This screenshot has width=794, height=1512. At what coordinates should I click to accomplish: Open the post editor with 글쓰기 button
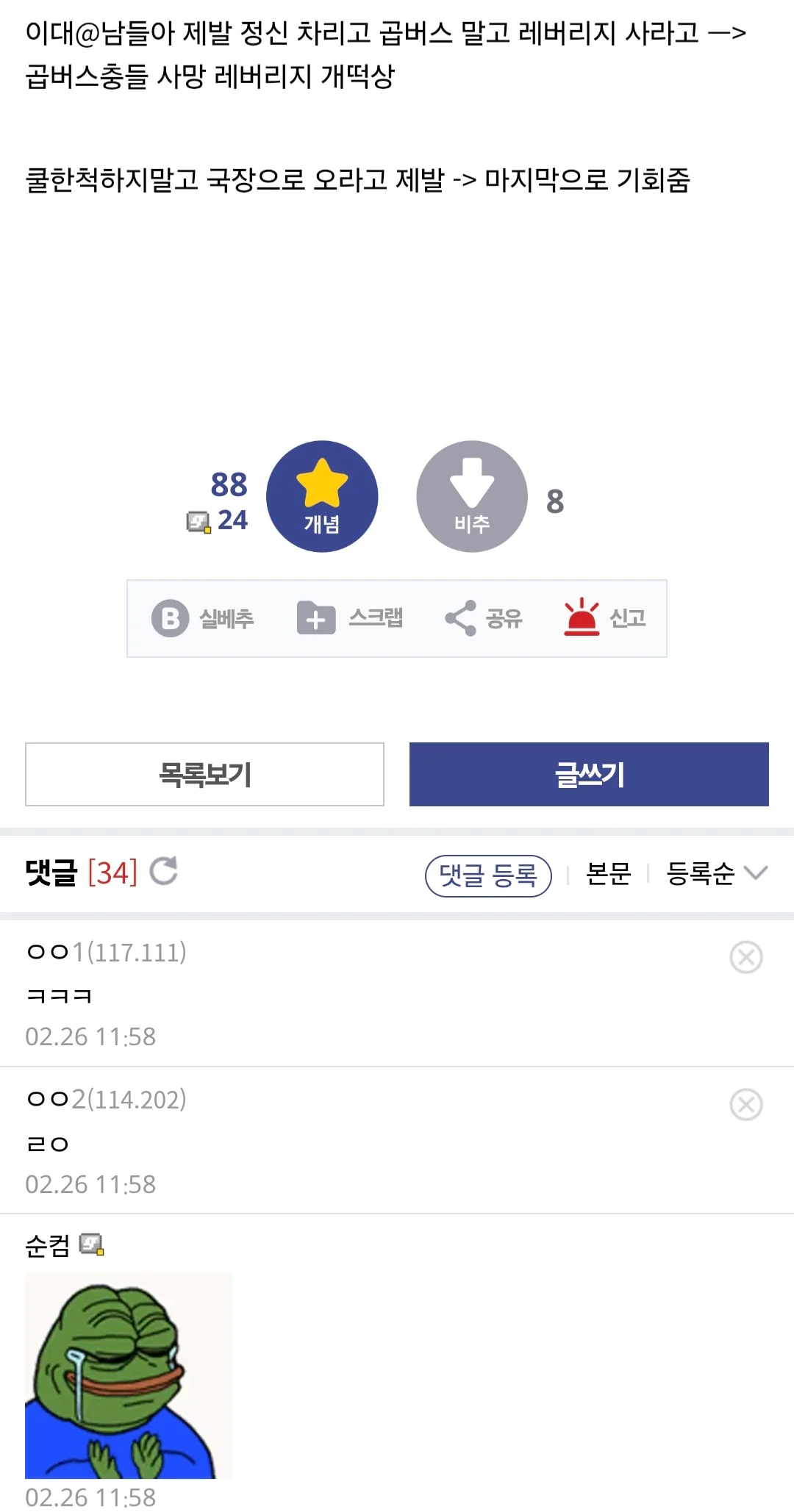tap(587, 774)
